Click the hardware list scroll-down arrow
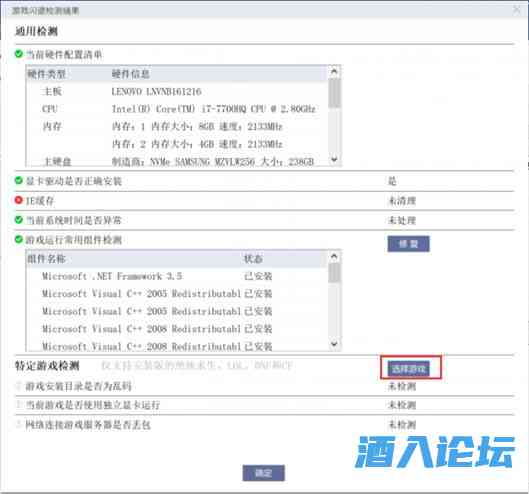 [334, 159]
